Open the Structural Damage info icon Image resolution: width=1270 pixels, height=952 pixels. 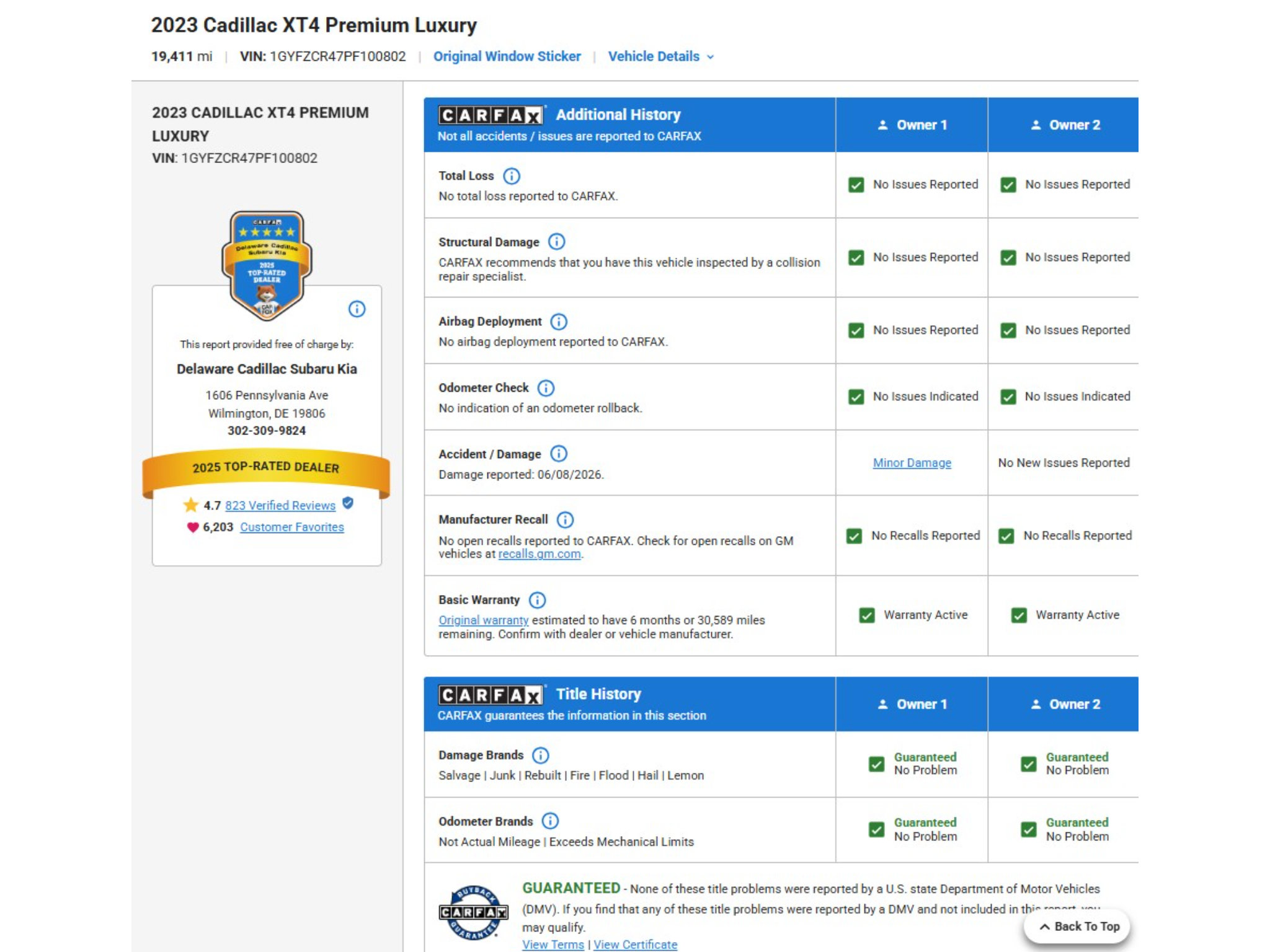coord(557,242)
